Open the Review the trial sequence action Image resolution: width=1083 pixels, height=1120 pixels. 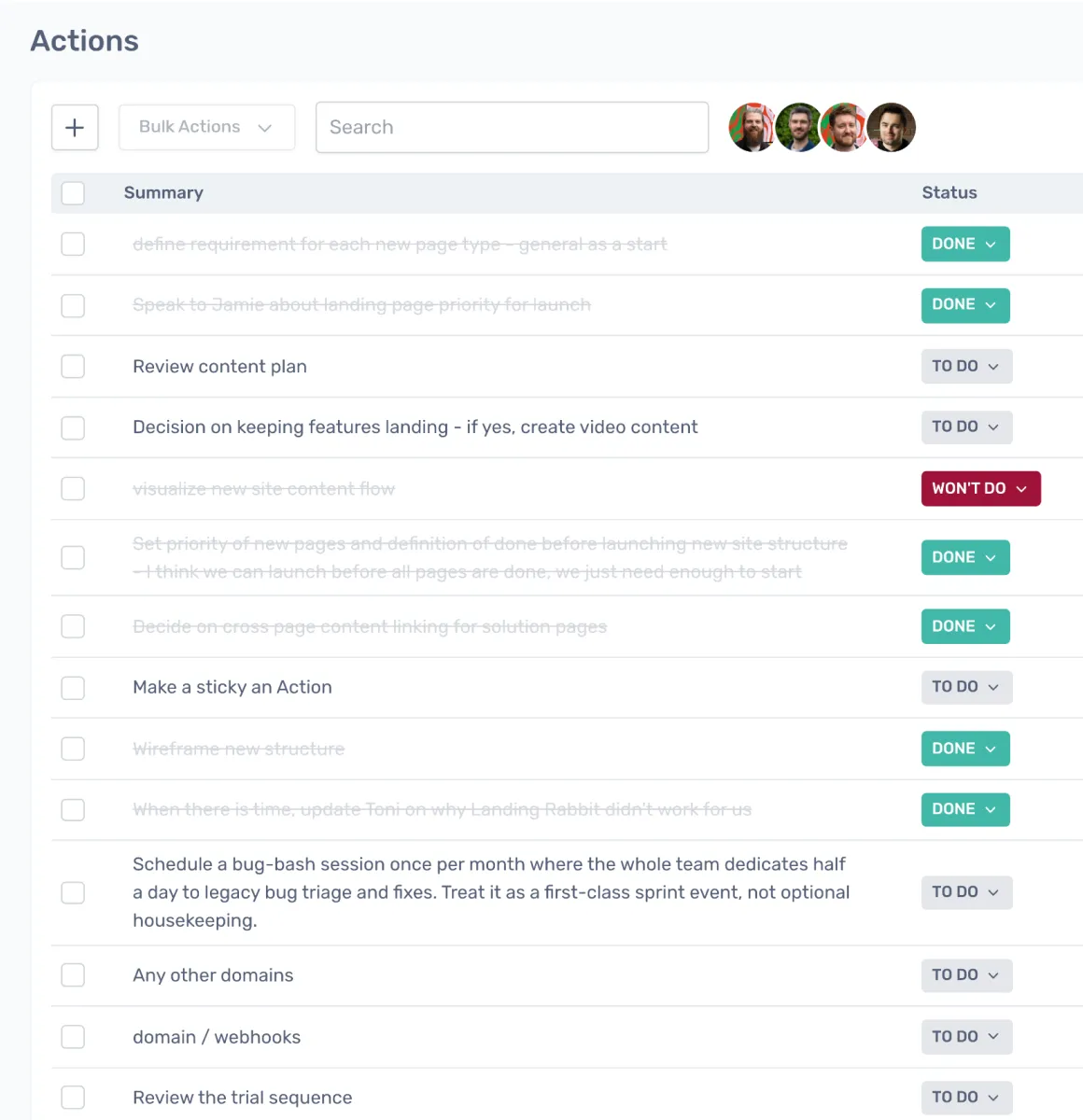click(x=243, y=1098)
